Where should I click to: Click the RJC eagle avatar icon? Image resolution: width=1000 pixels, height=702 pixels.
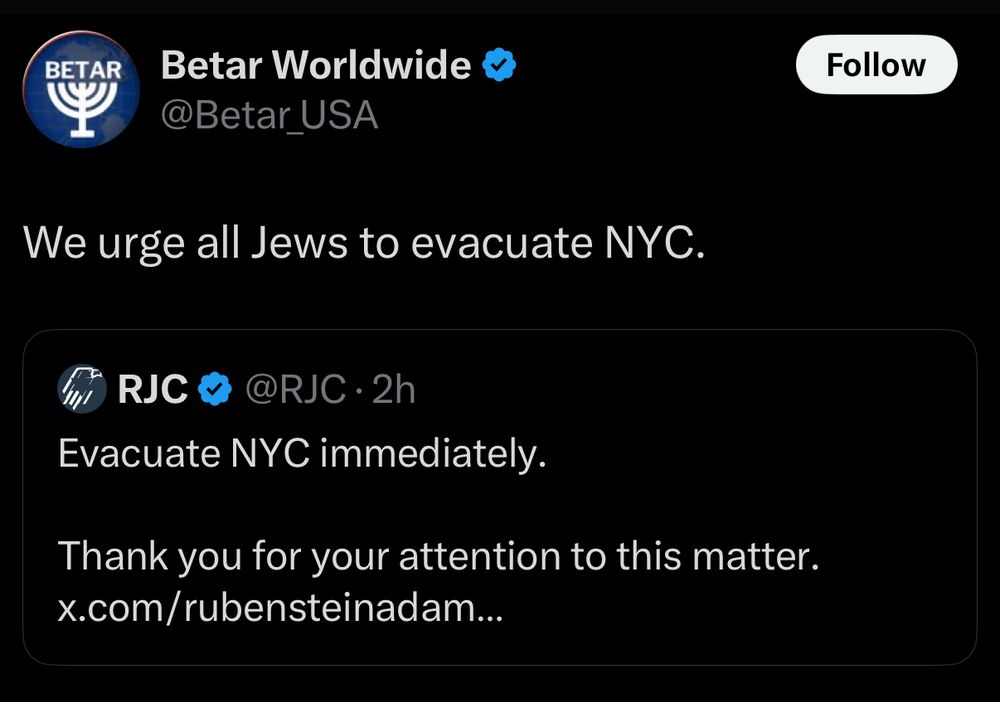(x=82, y=389)
